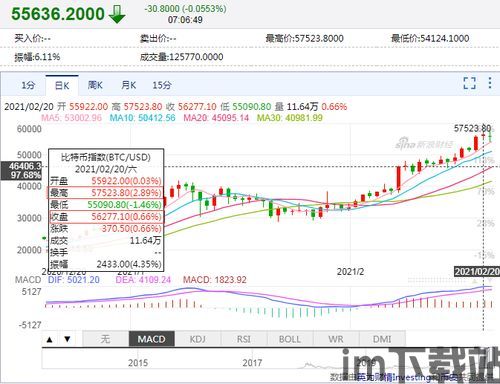Click tooltip 收盘 56277.10(0.66%) row
The image size is (500, 384).
point(106,217)
